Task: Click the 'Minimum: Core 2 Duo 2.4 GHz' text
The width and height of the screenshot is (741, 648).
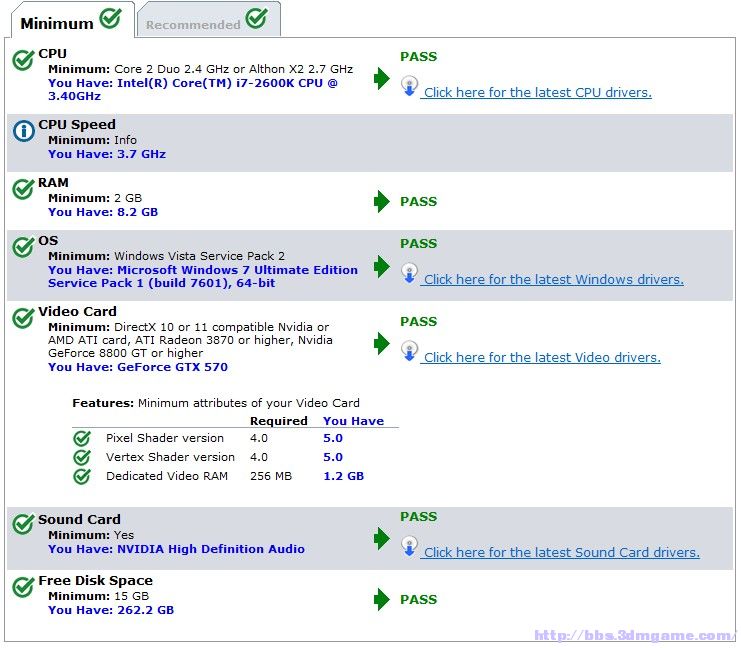Action: click(x=201, y=69)
